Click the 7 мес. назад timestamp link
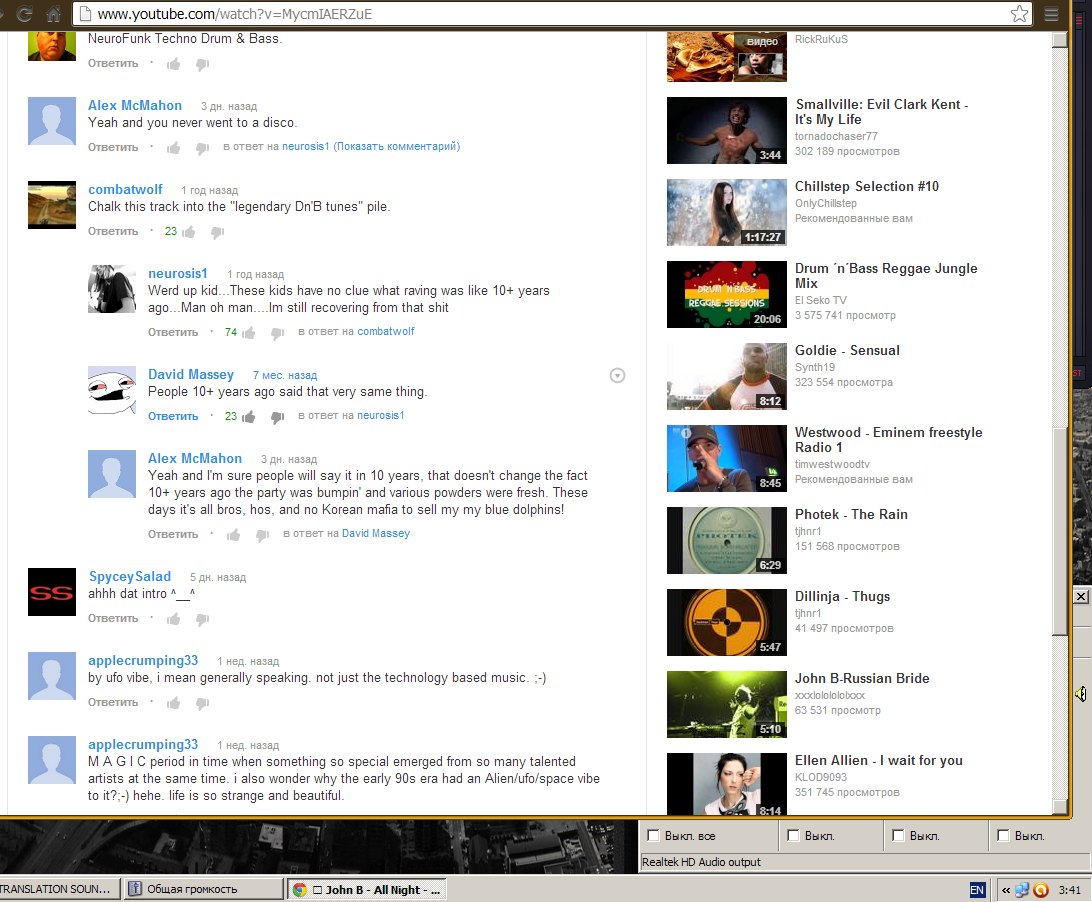The image size is (1092, 902). [x=285, y=375]
